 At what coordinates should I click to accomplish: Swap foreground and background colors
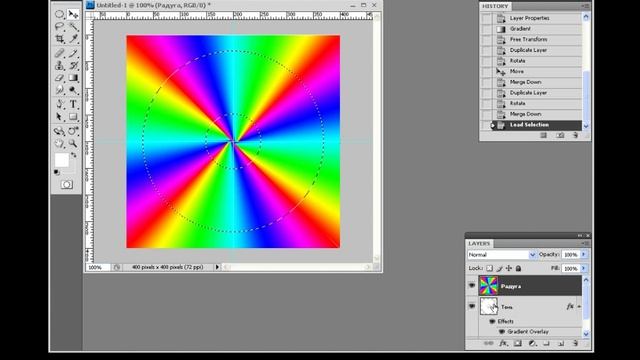[74, 155]
